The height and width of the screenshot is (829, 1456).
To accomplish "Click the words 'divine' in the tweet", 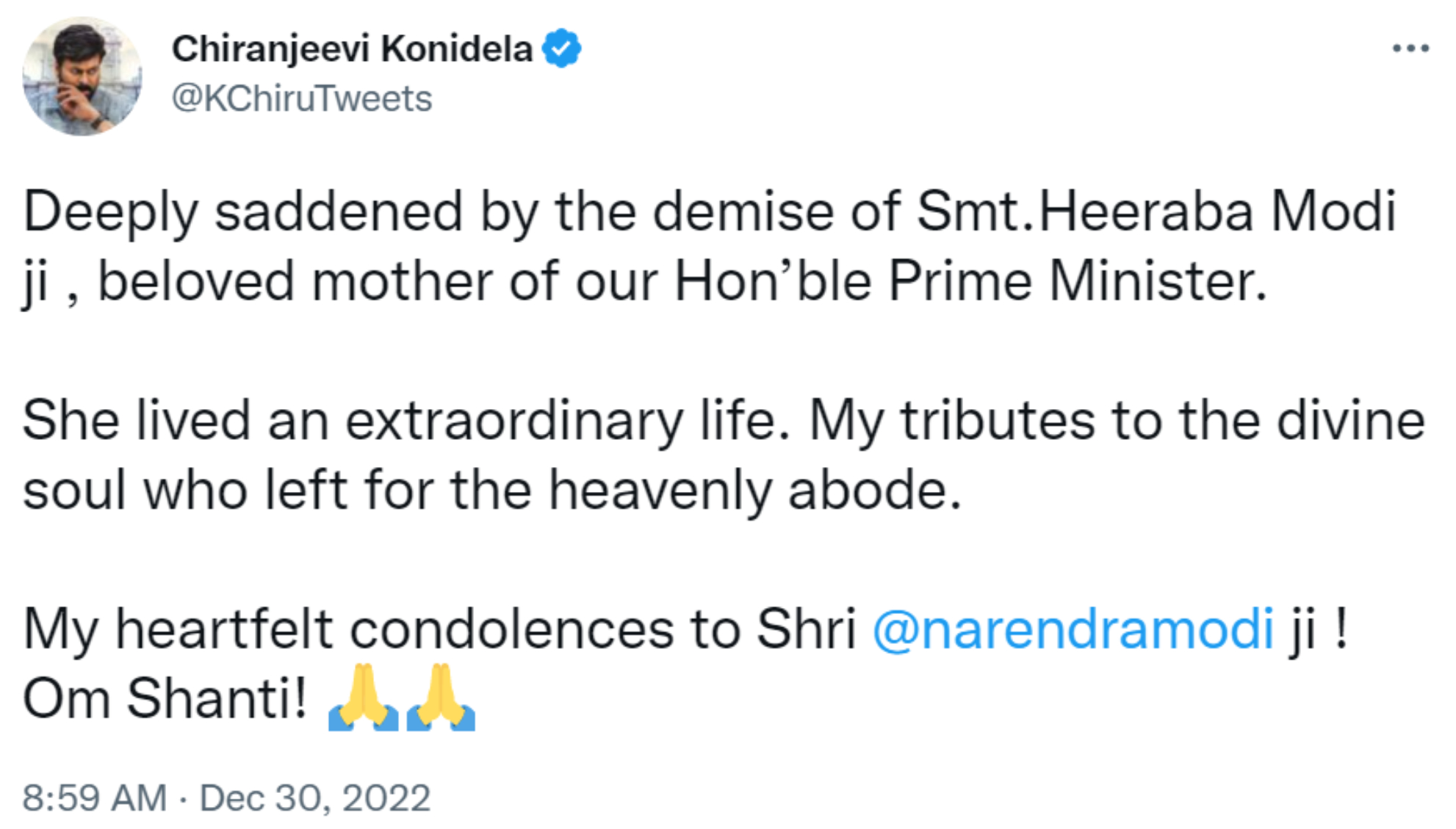I will 1350,421.
